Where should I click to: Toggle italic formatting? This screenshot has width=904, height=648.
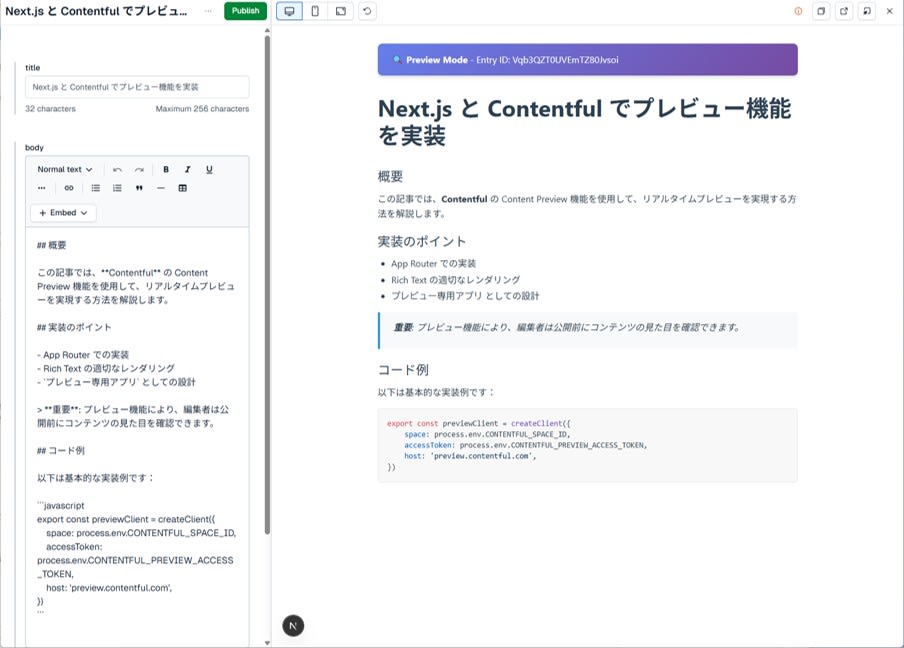point(187,169)
